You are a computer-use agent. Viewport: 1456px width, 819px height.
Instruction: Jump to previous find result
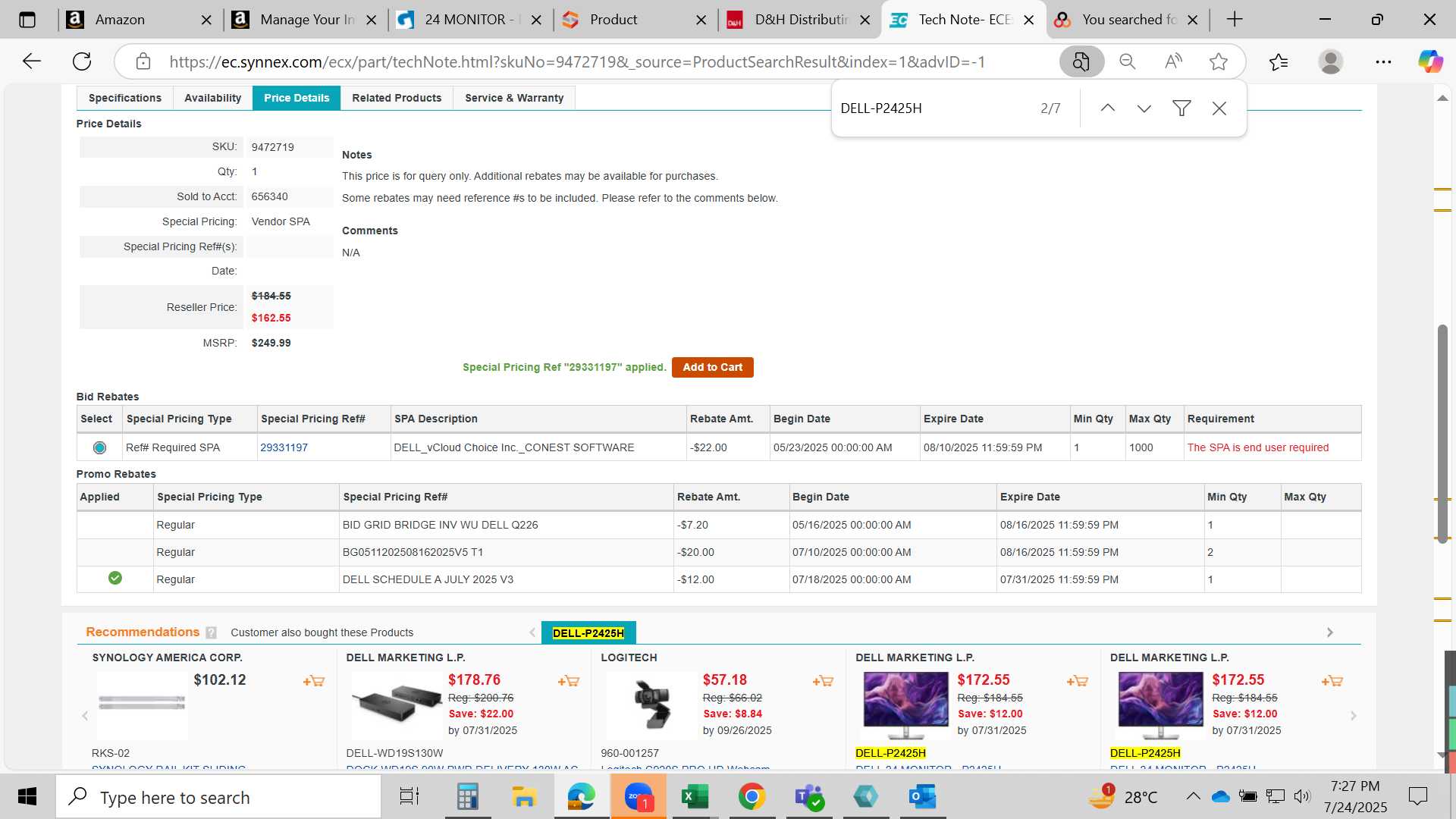tap(1108, 108)
